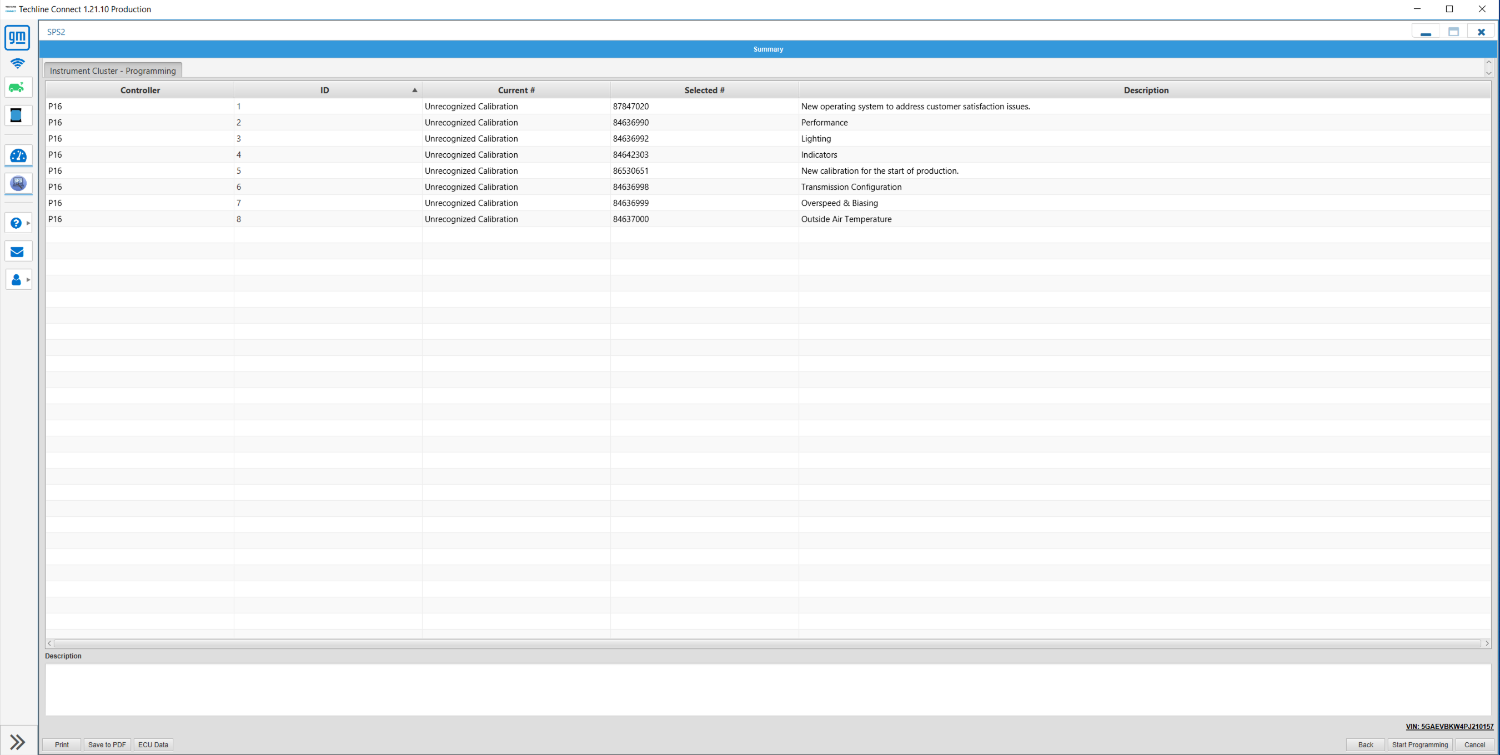Open the envelope feedback icon

pyautogui.click(x=17, y=251)
